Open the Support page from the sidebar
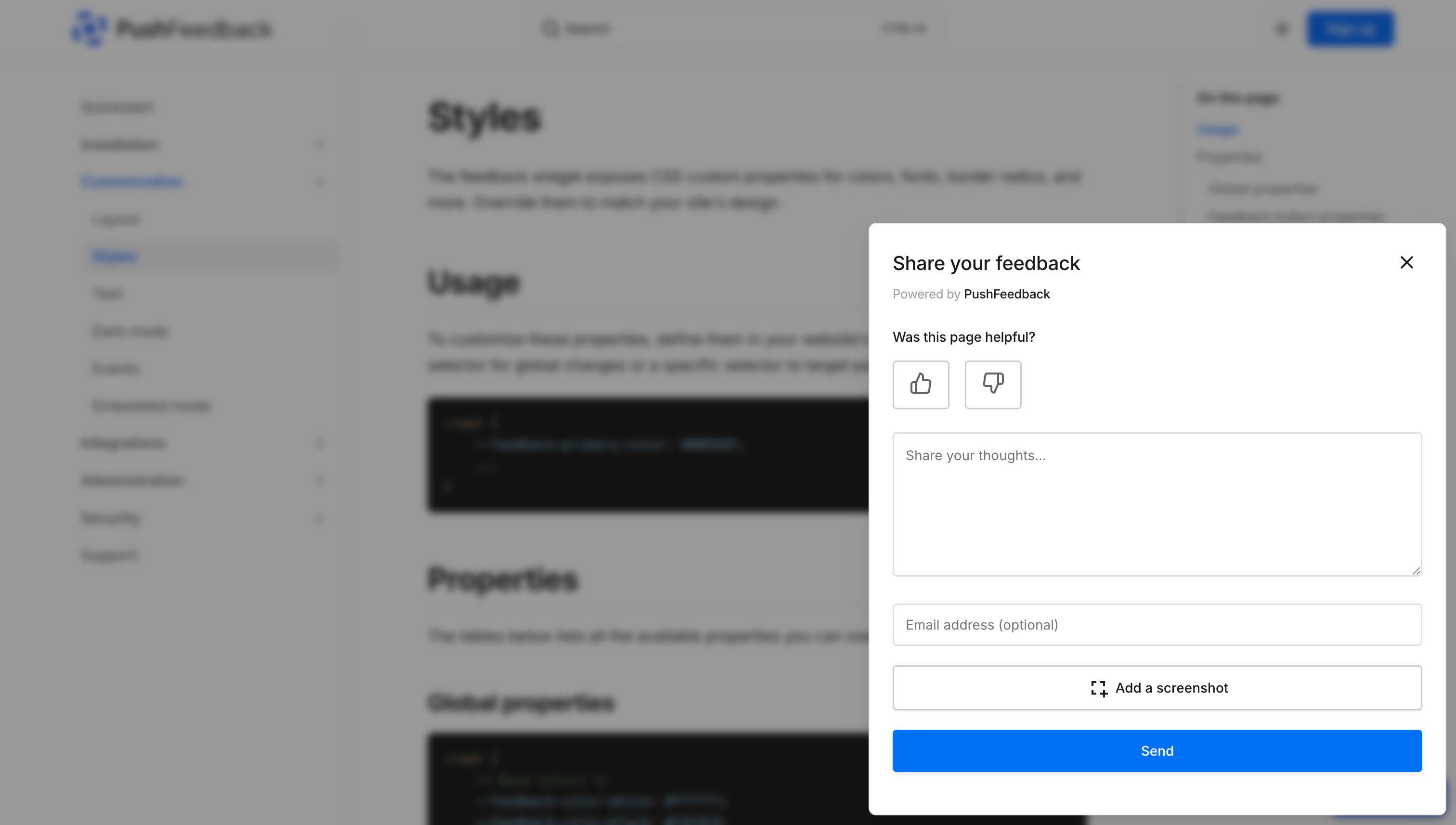Viewport: 1456px width, 825px height. click(x=108, y=555)
